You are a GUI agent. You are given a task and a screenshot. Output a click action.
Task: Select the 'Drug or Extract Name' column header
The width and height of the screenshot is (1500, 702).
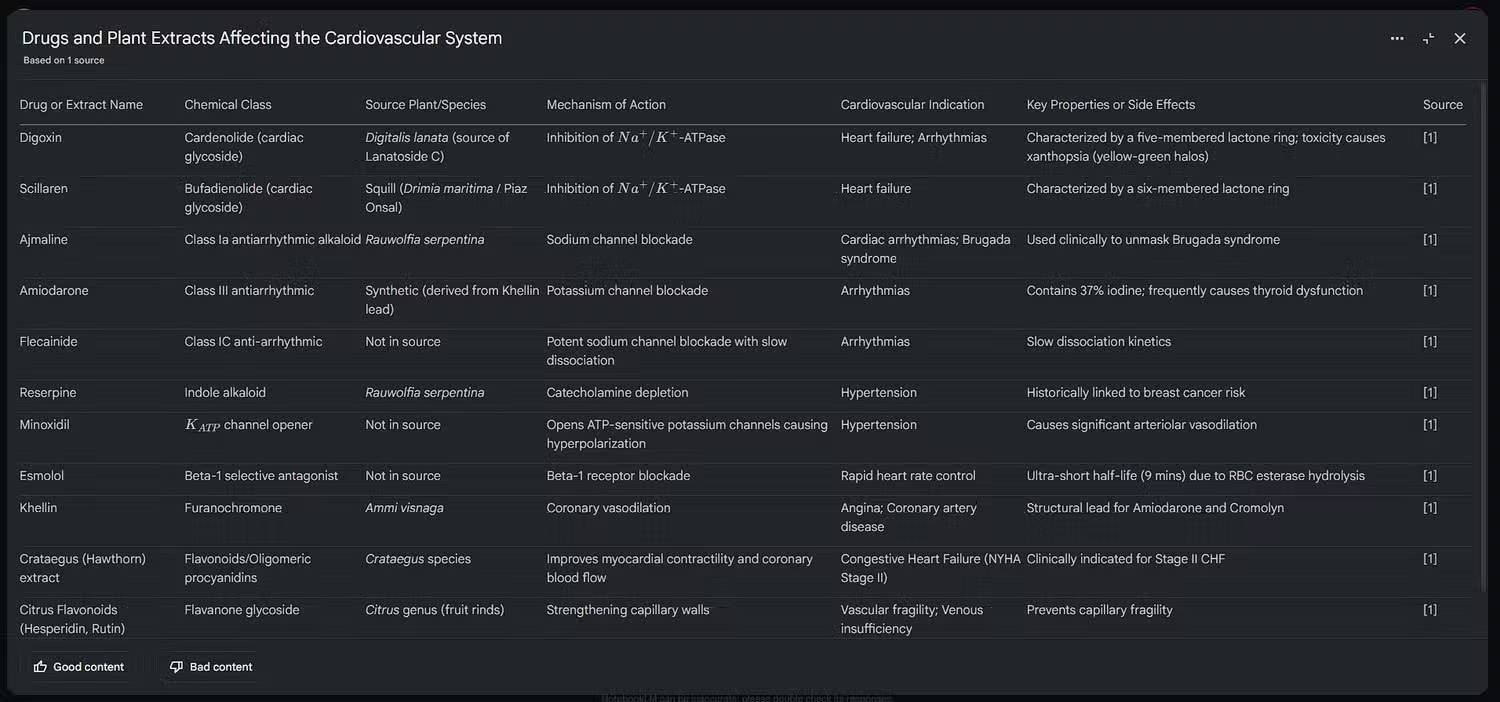coord(81,104)
